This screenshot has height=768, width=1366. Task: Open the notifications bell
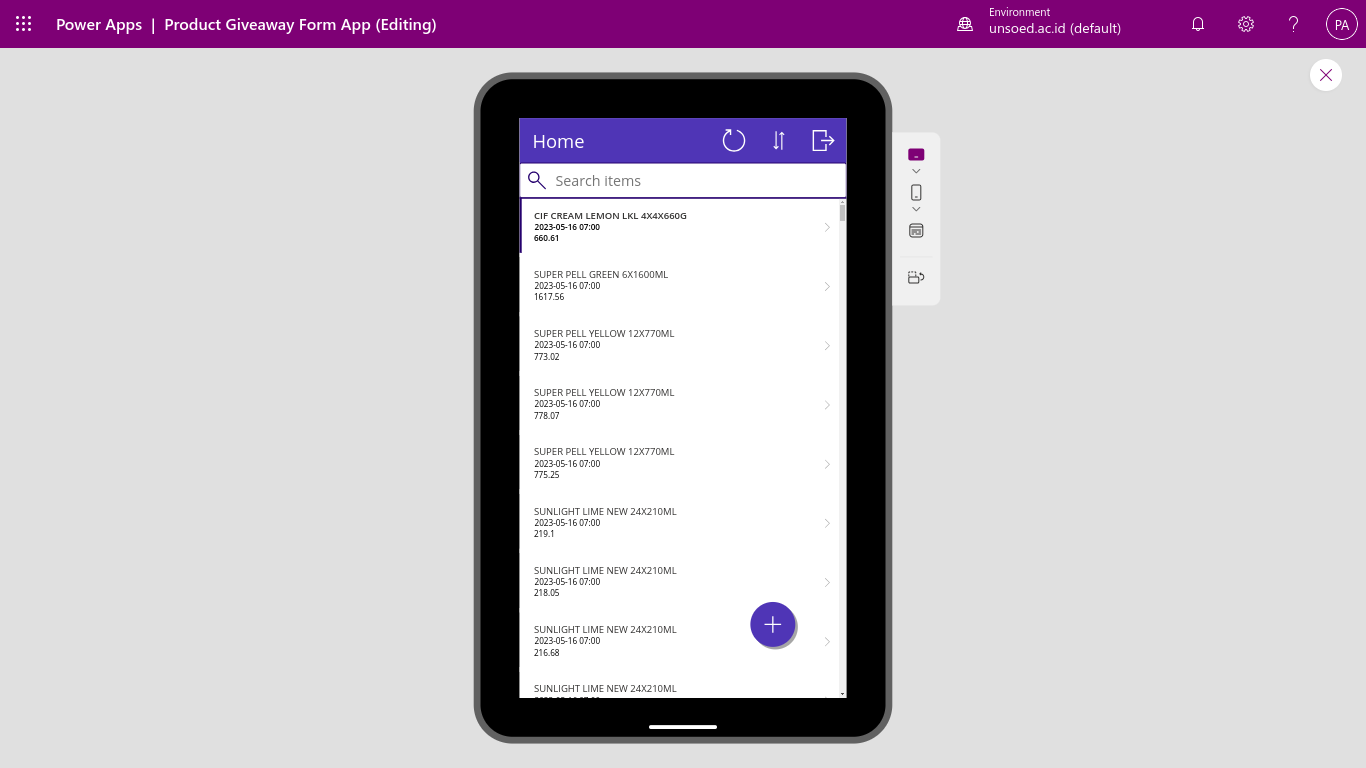click(1198, 24)
